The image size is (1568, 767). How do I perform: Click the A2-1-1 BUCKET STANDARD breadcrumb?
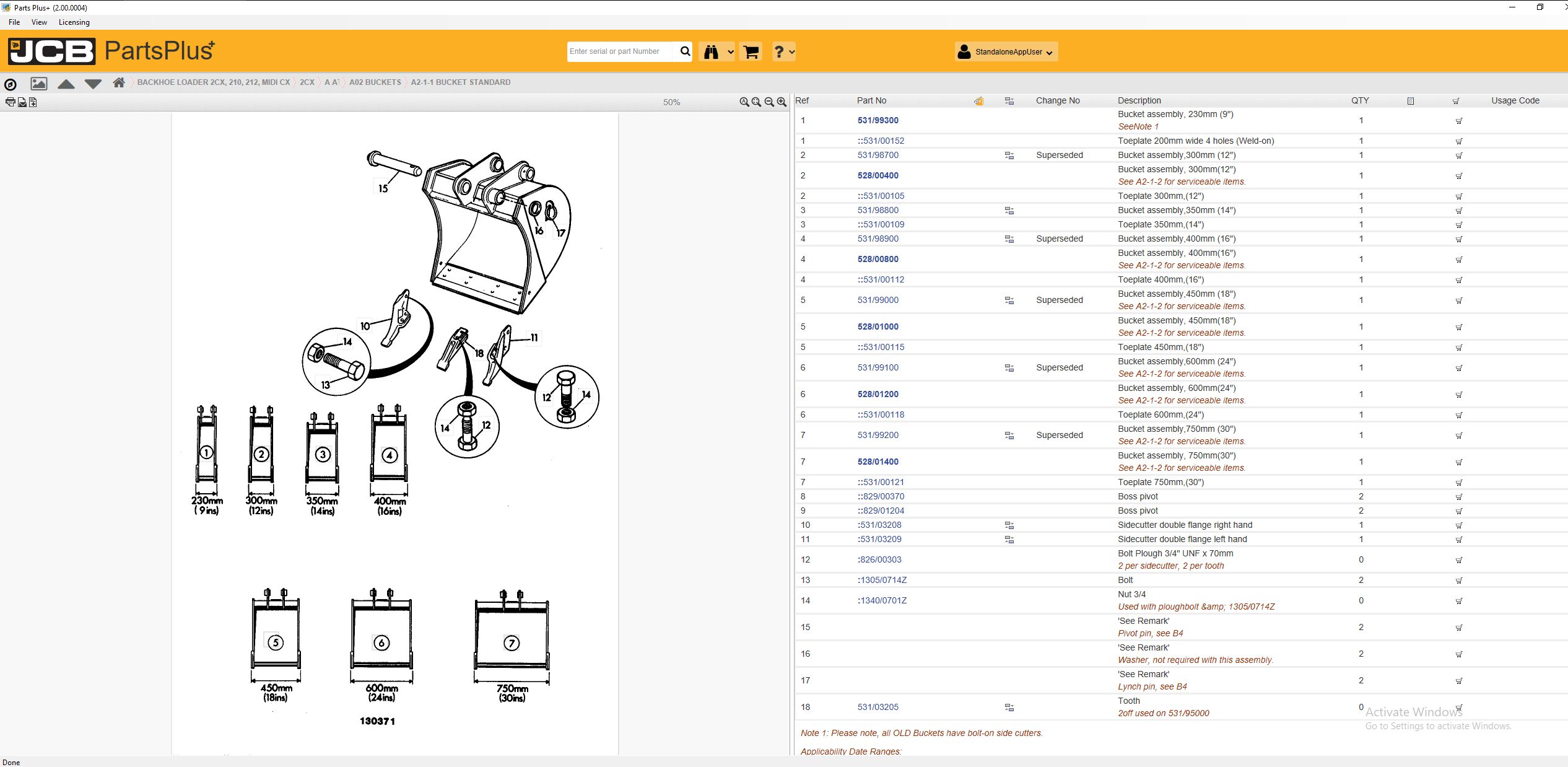tap(460, 82)
